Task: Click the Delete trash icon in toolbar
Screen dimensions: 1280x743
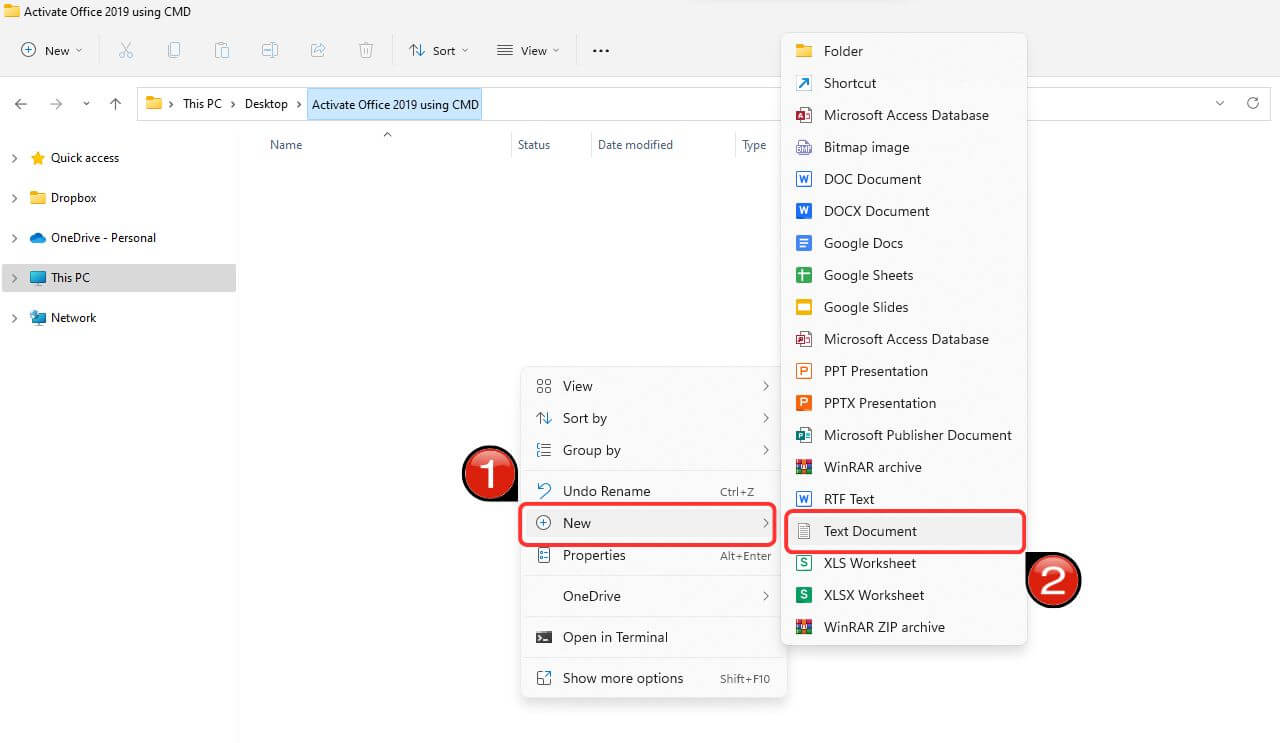Action: (366, 50)
